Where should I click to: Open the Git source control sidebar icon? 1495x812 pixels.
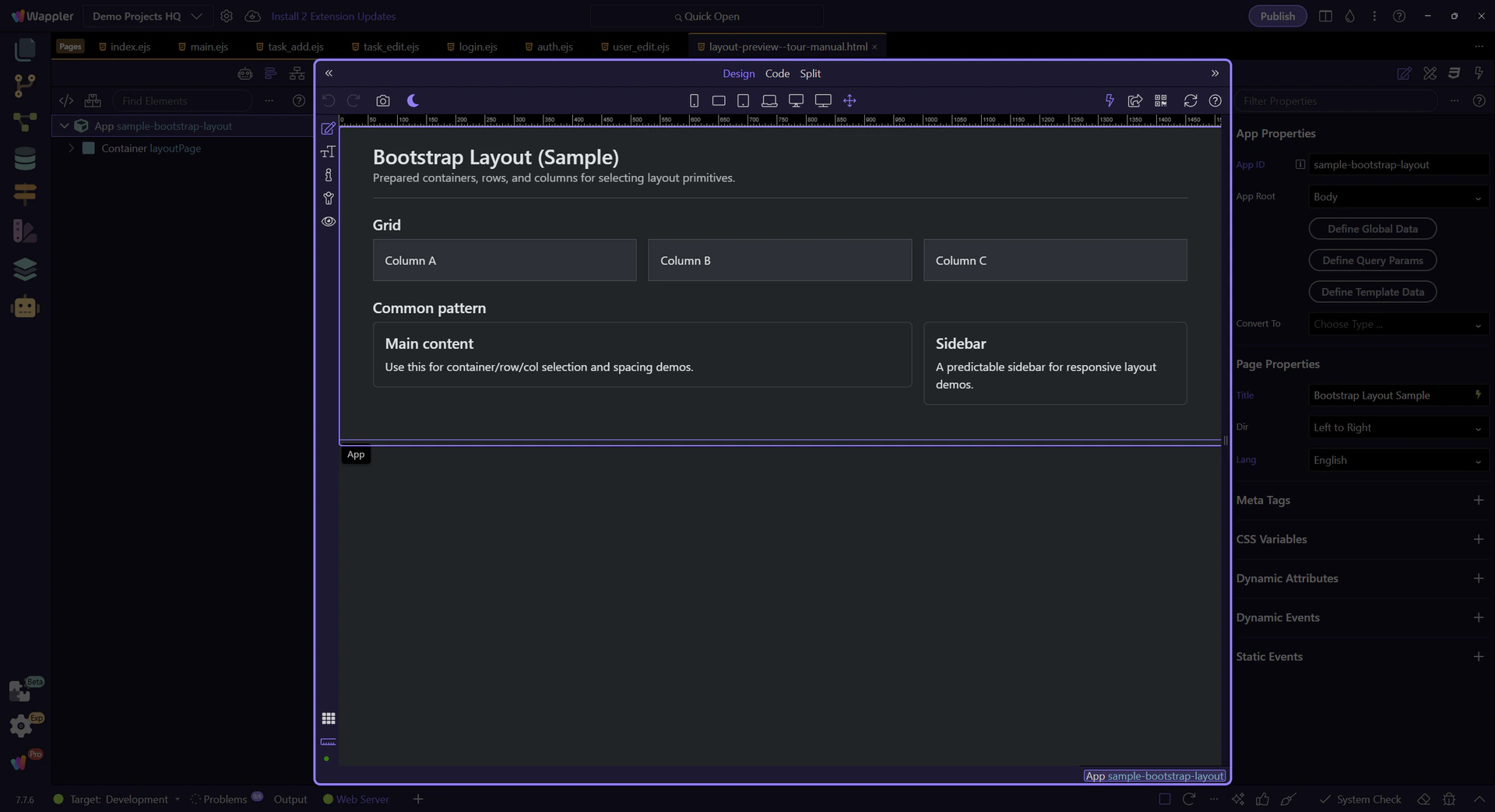click(25, 85)
